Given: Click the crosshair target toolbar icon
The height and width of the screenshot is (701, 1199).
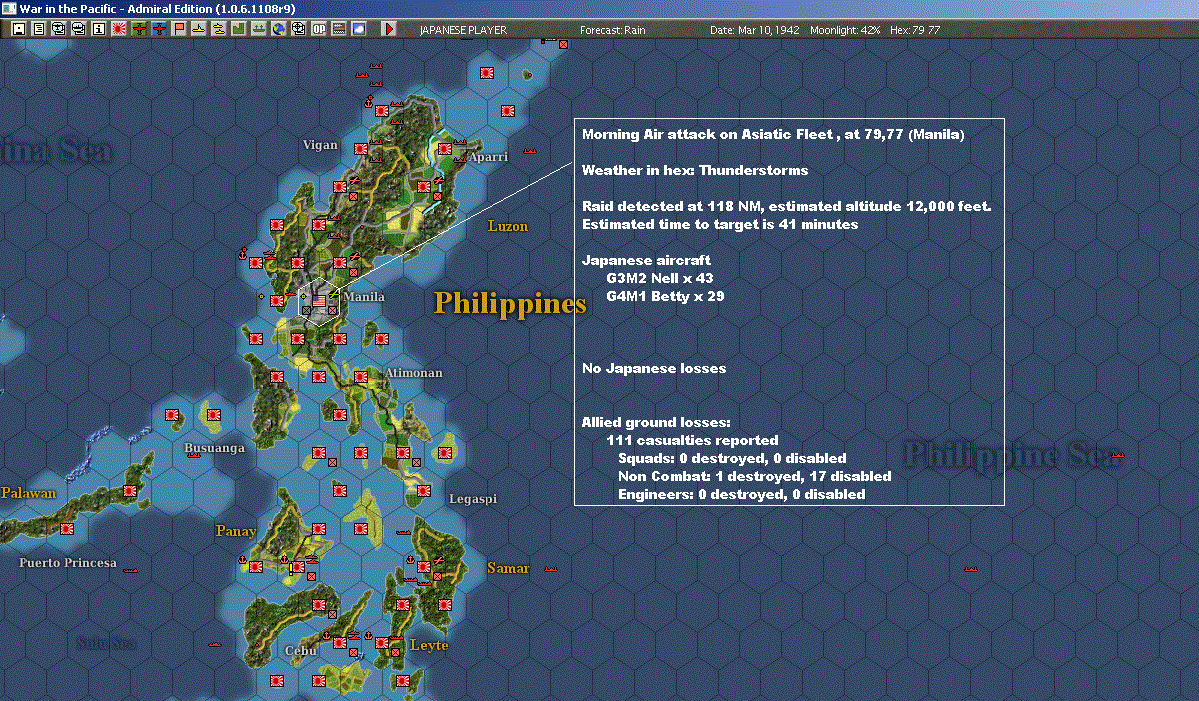Looking at the screenshot, I should [298, 29].
